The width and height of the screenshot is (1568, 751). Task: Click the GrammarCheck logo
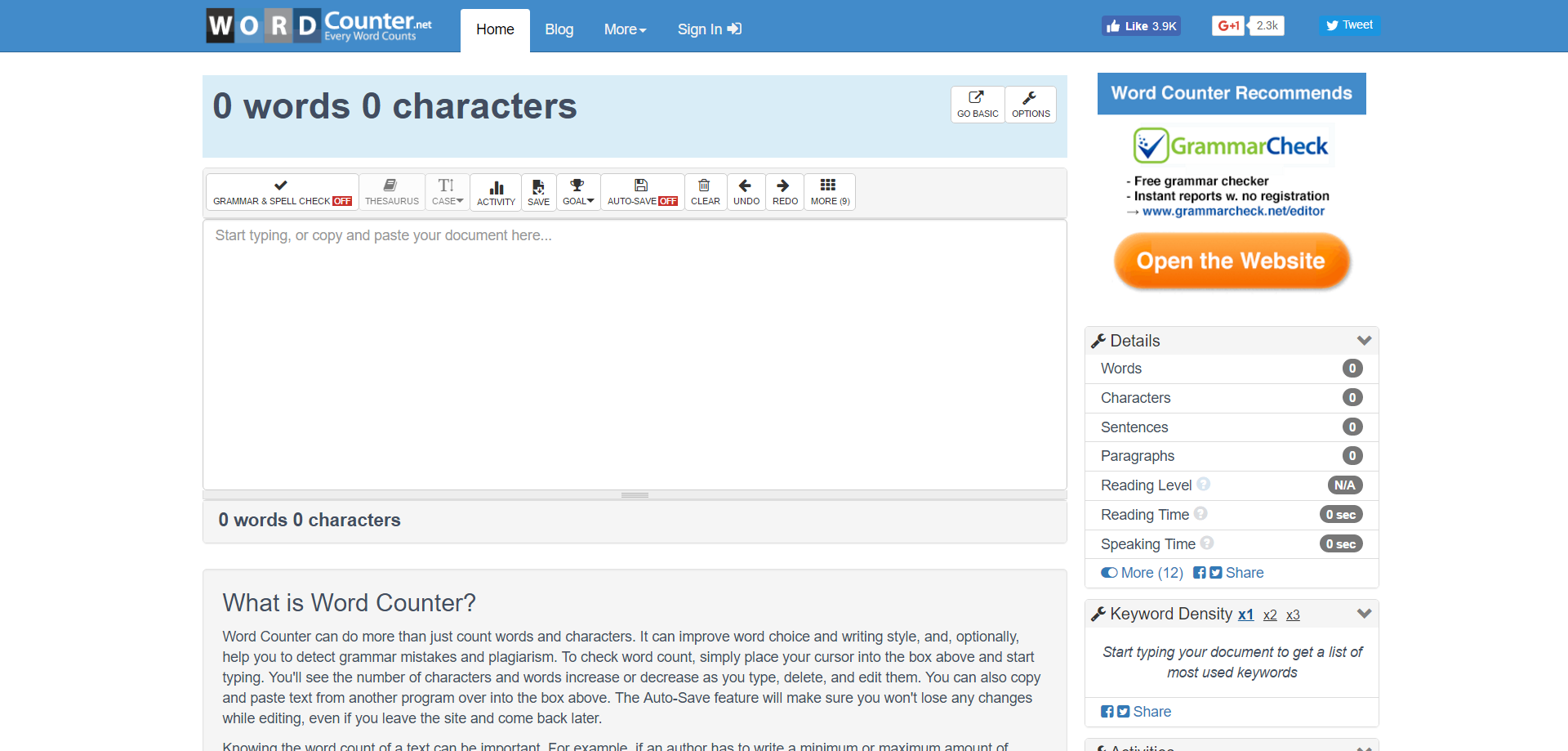pos(1232,145)
